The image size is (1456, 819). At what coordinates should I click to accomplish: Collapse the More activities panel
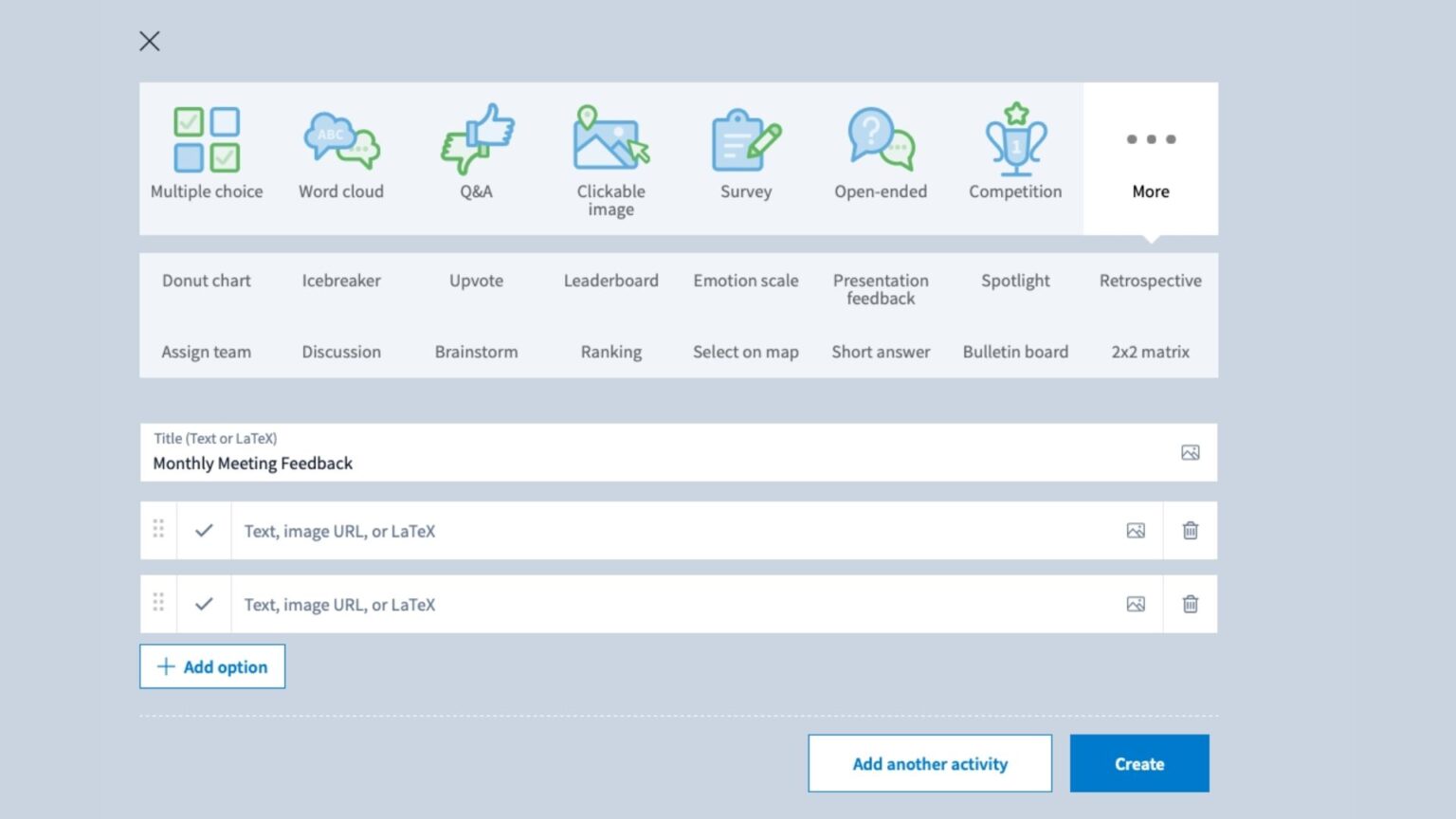[1151, 157]
